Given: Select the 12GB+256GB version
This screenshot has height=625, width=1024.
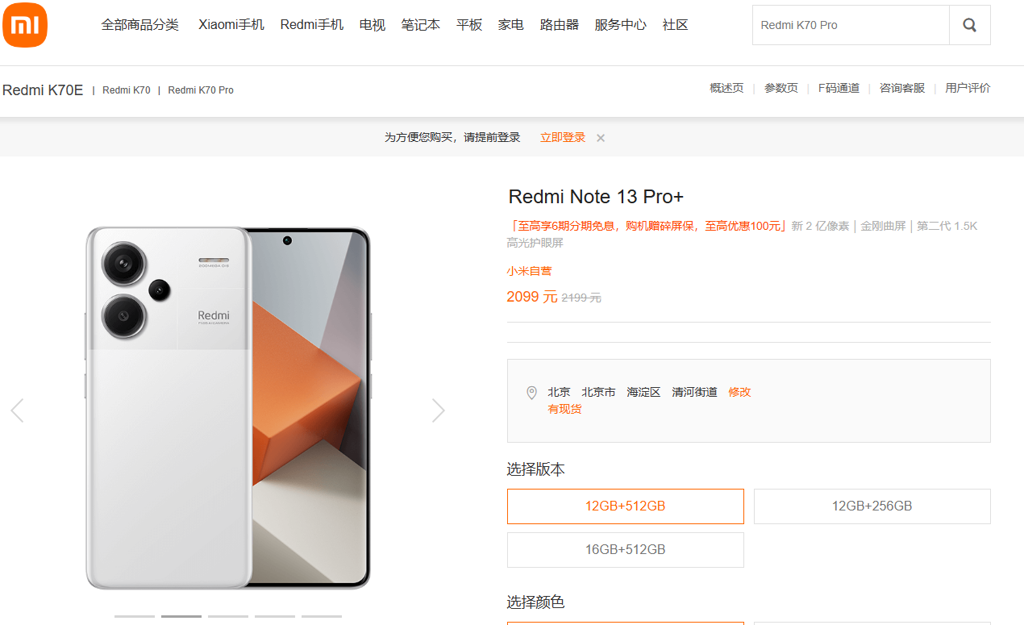Looking at the screenshot, I should click(872, 506).
